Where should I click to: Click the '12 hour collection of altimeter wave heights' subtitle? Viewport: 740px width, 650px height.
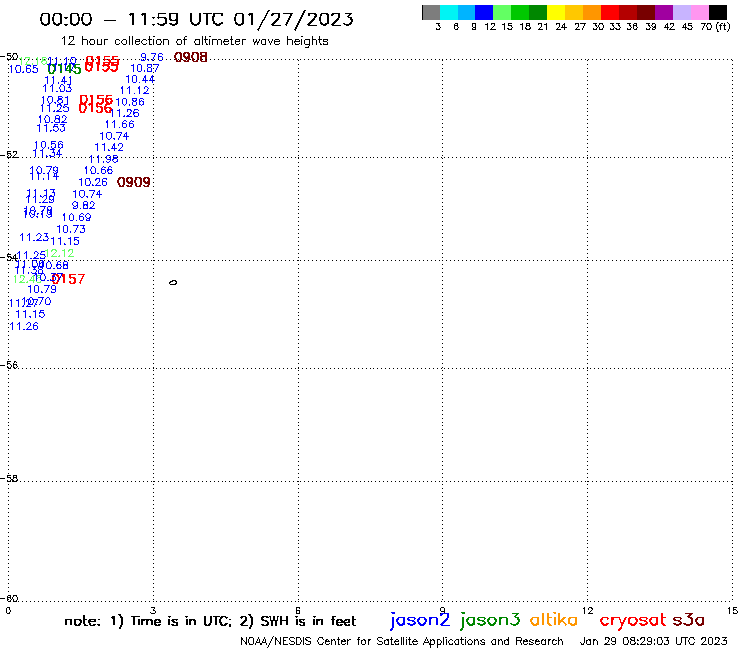pos(194,41)
